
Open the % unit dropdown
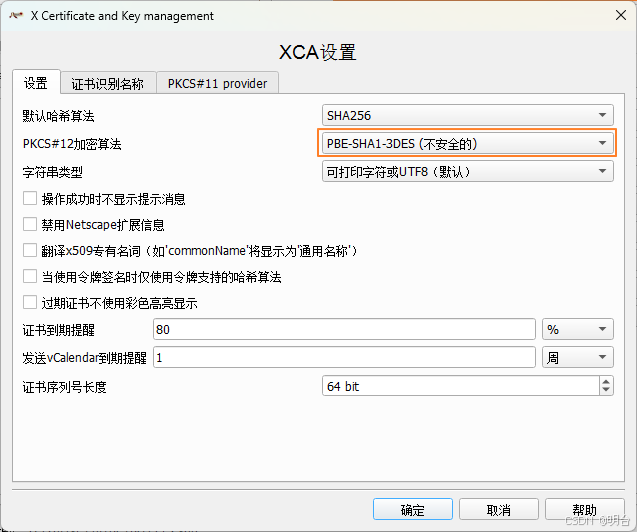coord(578,329)
